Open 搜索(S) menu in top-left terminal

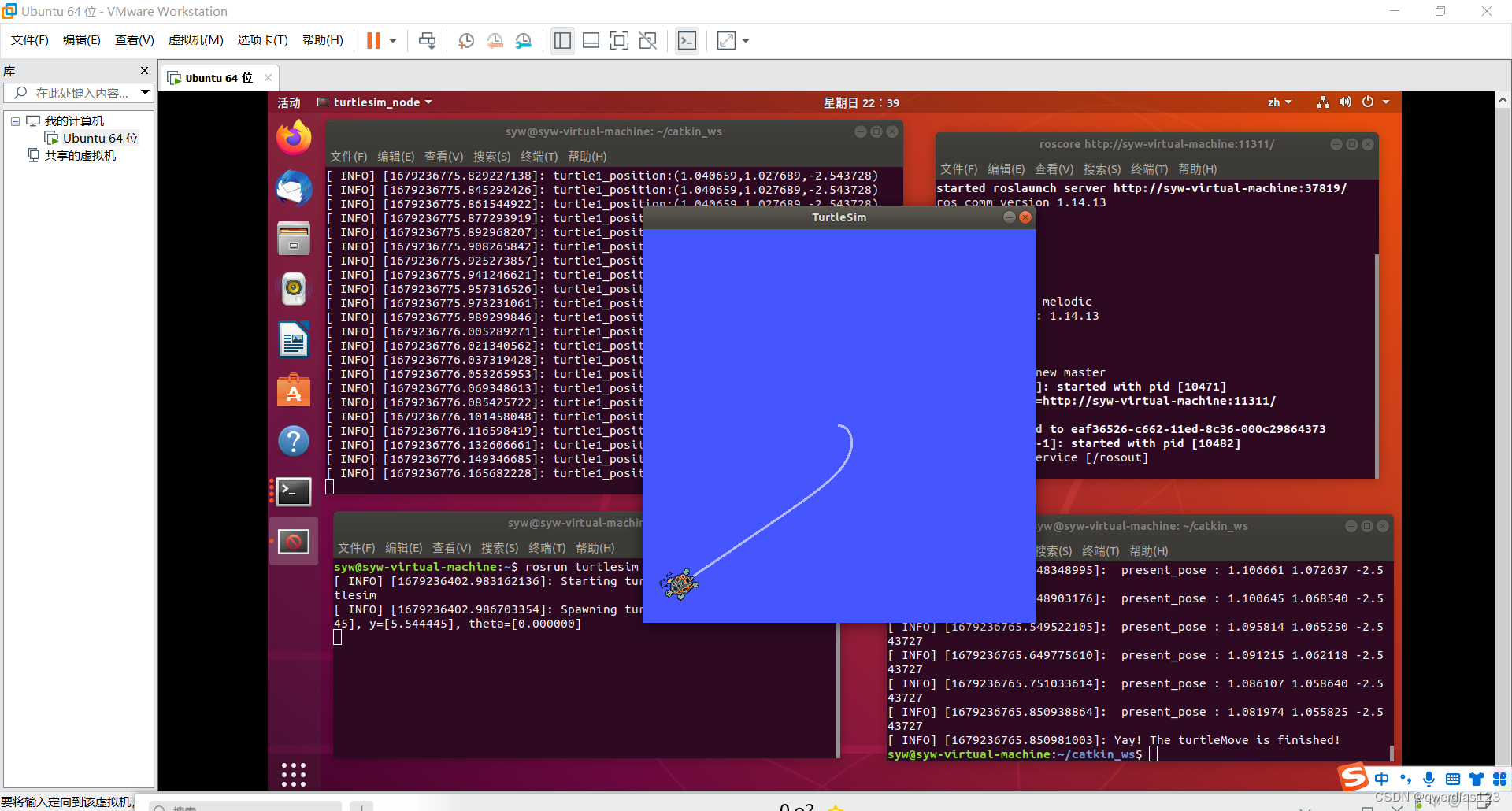click(491, 157)
